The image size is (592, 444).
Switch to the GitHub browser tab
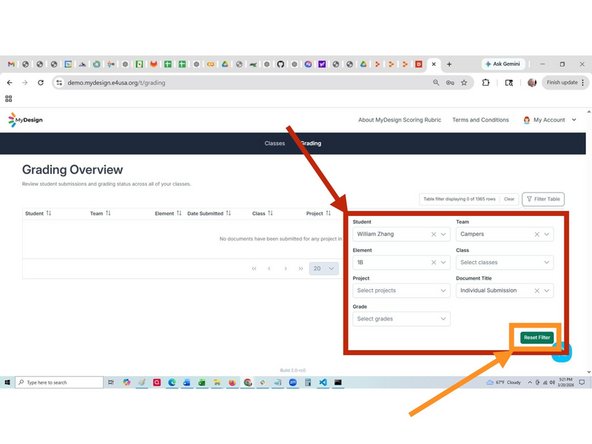(280, 64)
